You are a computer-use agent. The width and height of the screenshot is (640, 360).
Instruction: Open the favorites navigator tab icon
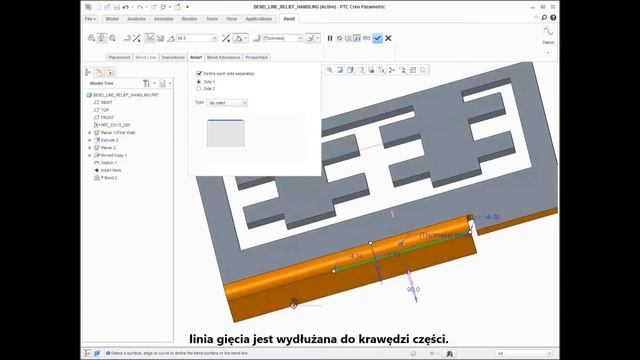110,72
